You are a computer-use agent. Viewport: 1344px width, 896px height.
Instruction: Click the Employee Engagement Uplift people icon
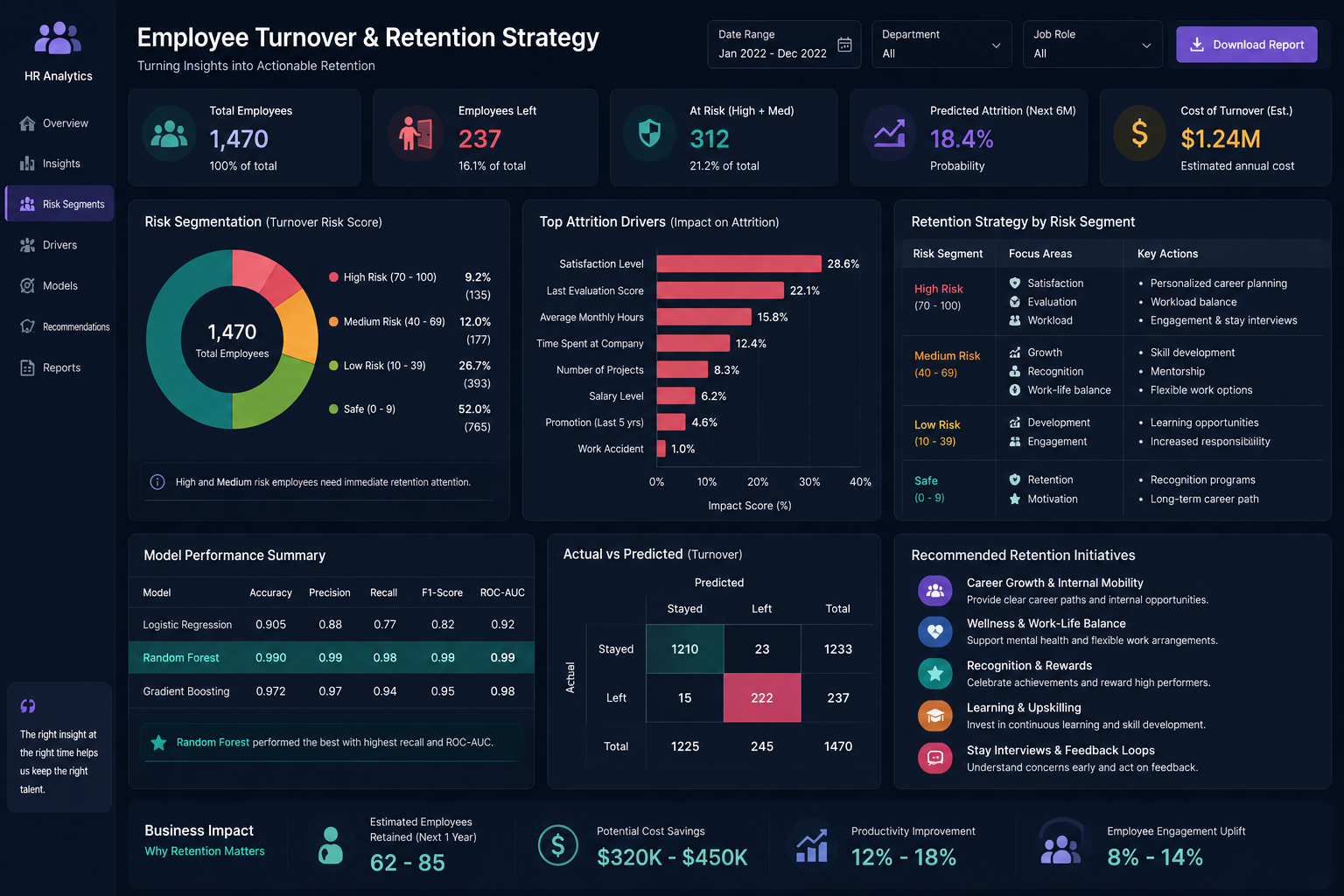pyautogui.click(x=1061, y=843)
